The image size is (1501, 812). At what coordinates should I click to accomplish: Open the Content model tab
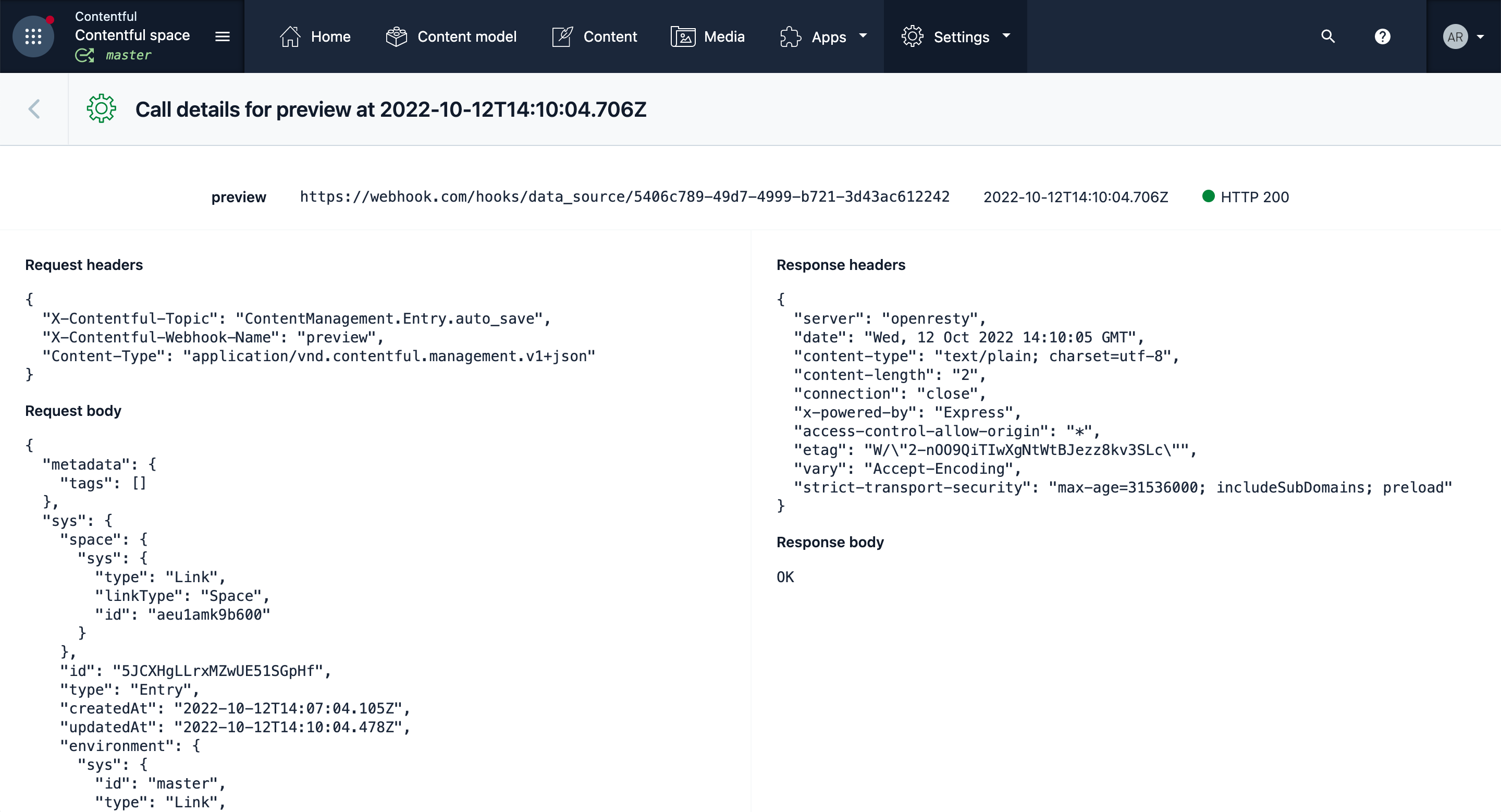click(x=467, y=36)
